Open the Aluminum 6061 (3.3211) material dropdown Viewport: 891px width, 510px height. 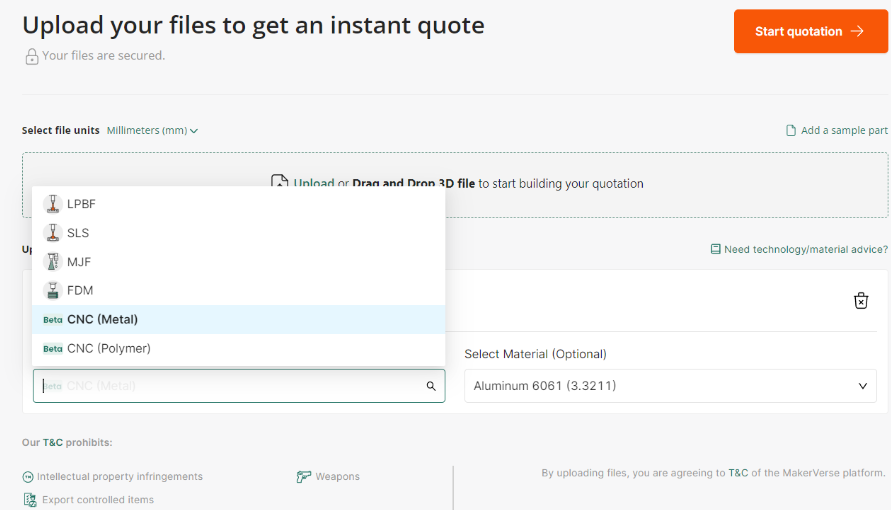pos(670,386)
